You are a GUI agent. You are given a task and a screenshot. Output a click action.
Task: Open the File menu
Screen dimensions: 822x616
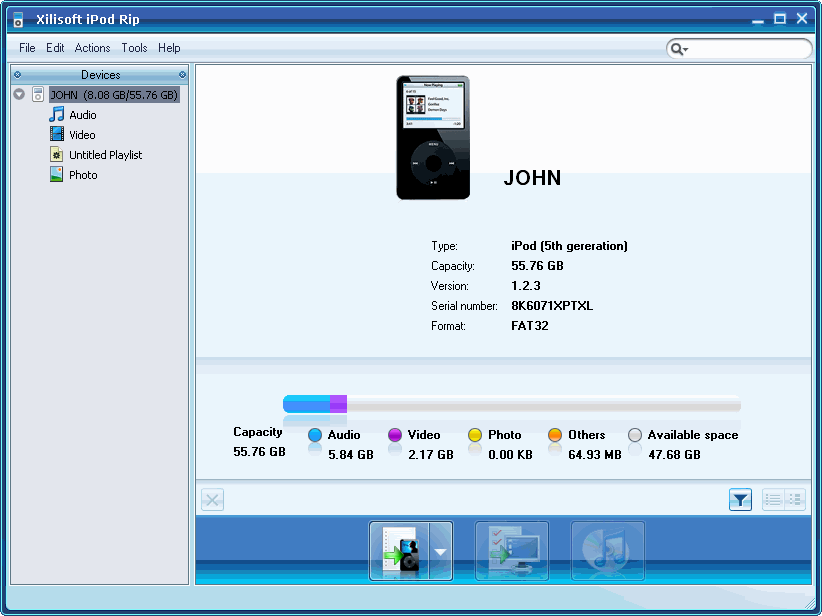pos(27,48)
